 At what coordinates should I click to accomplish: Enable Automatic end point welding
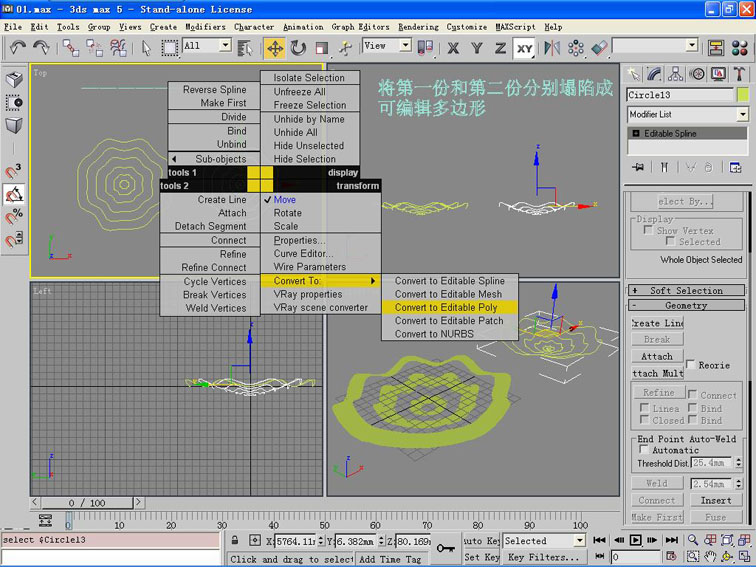[644, 449]
